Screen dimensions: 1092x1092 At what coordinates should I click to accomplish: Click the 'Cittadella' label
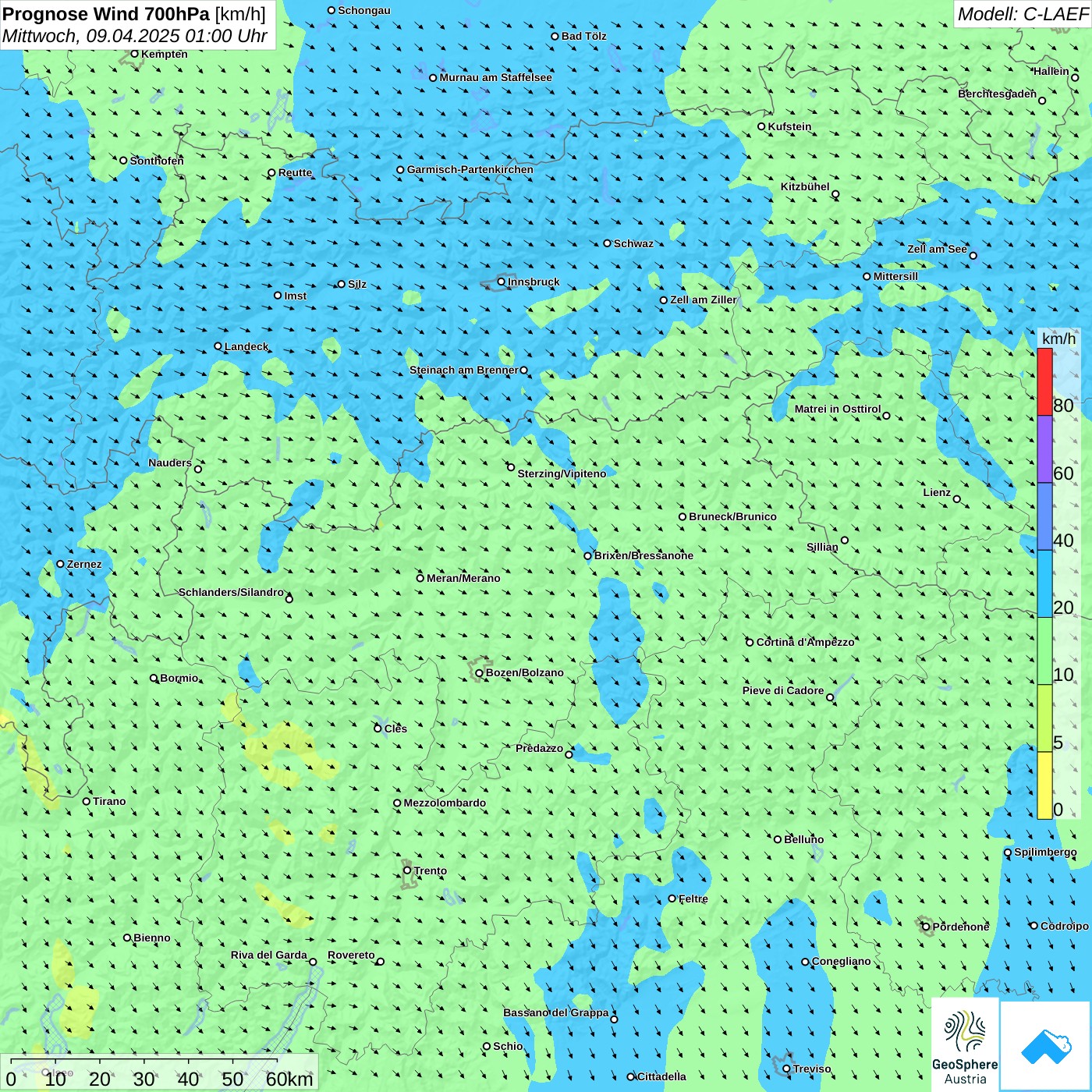[x=661, y=1076]
